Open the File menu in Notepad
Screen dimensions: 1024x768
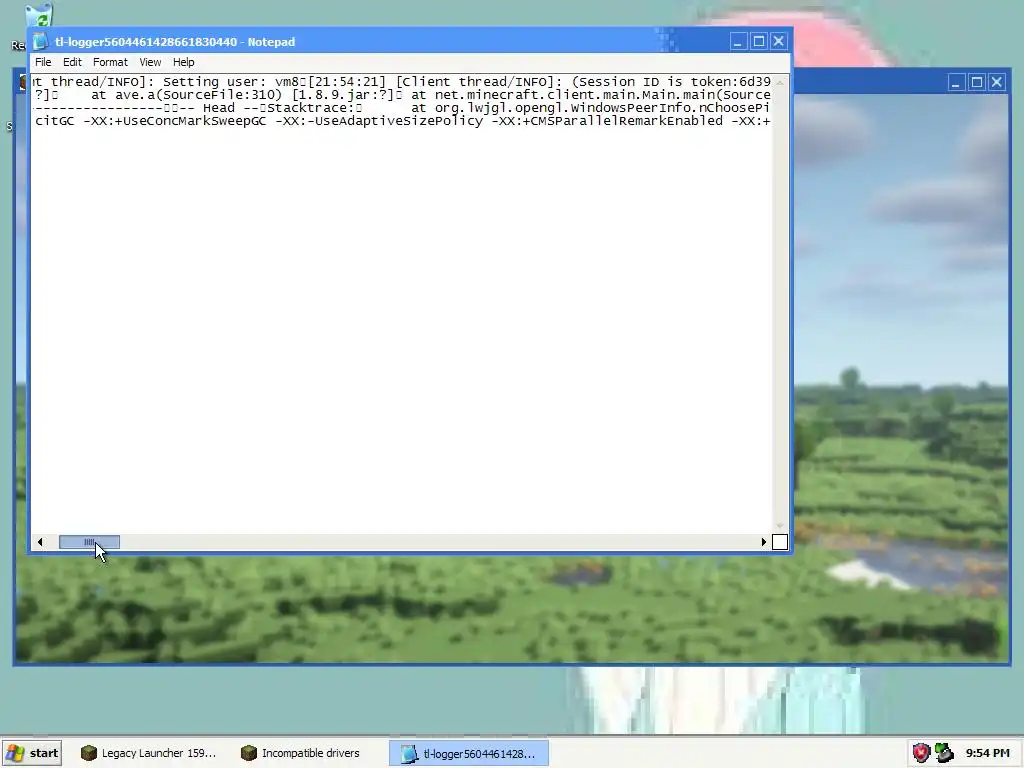pos(43,62)
